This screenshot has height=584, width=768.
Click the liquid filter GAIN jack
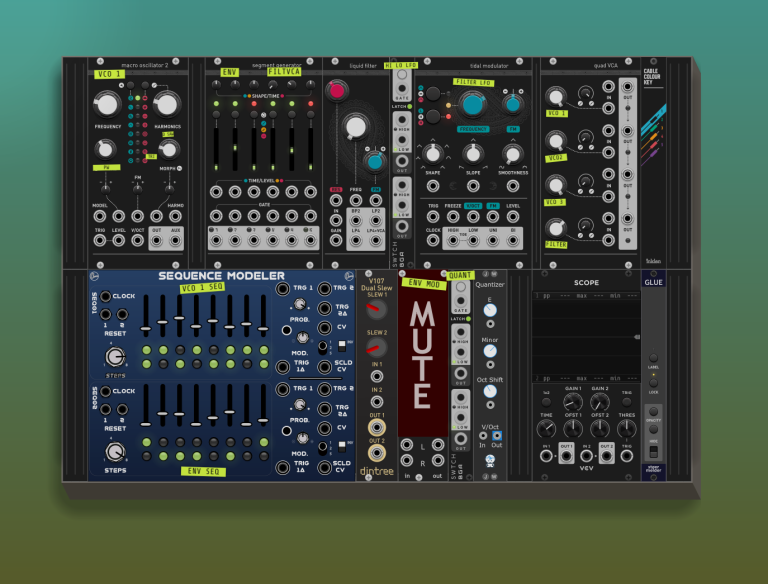336,240
